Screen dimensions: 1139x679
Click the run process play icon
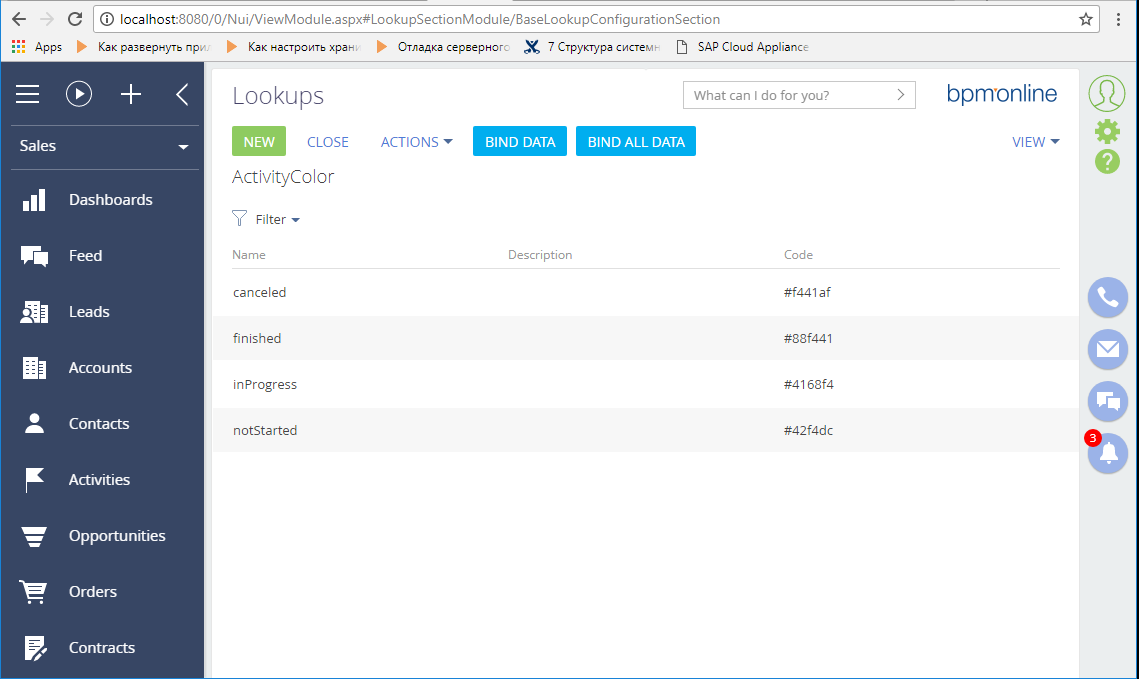(79, 94)
